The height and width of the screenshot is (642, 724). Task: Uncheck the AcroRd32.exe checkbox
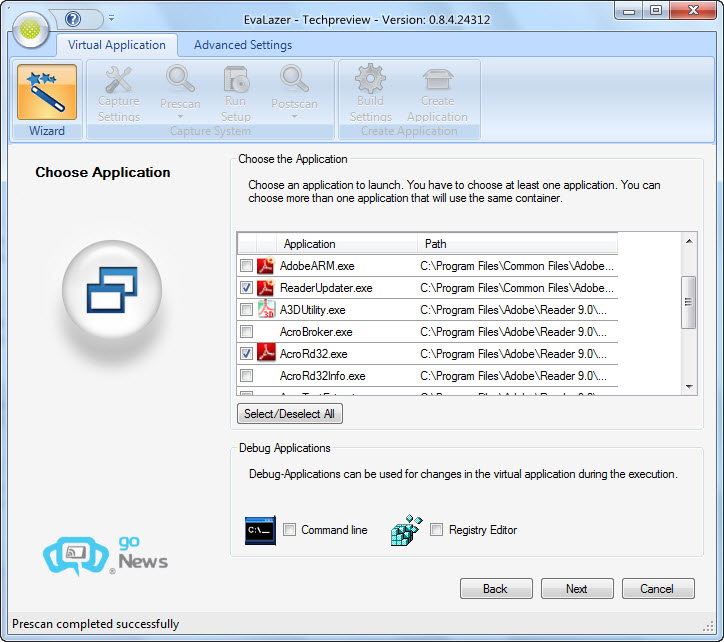247,354
